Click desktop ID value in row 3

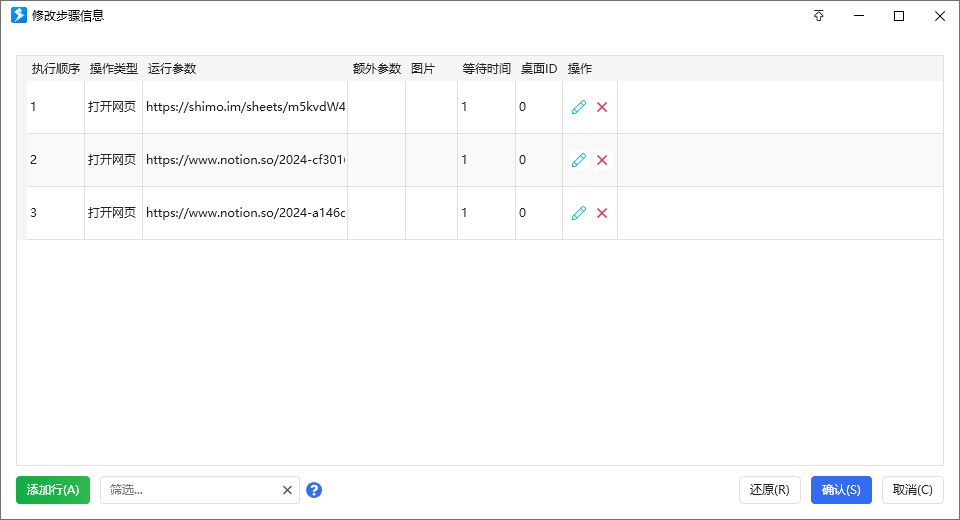pyautogui.click(x=539, y=213)
